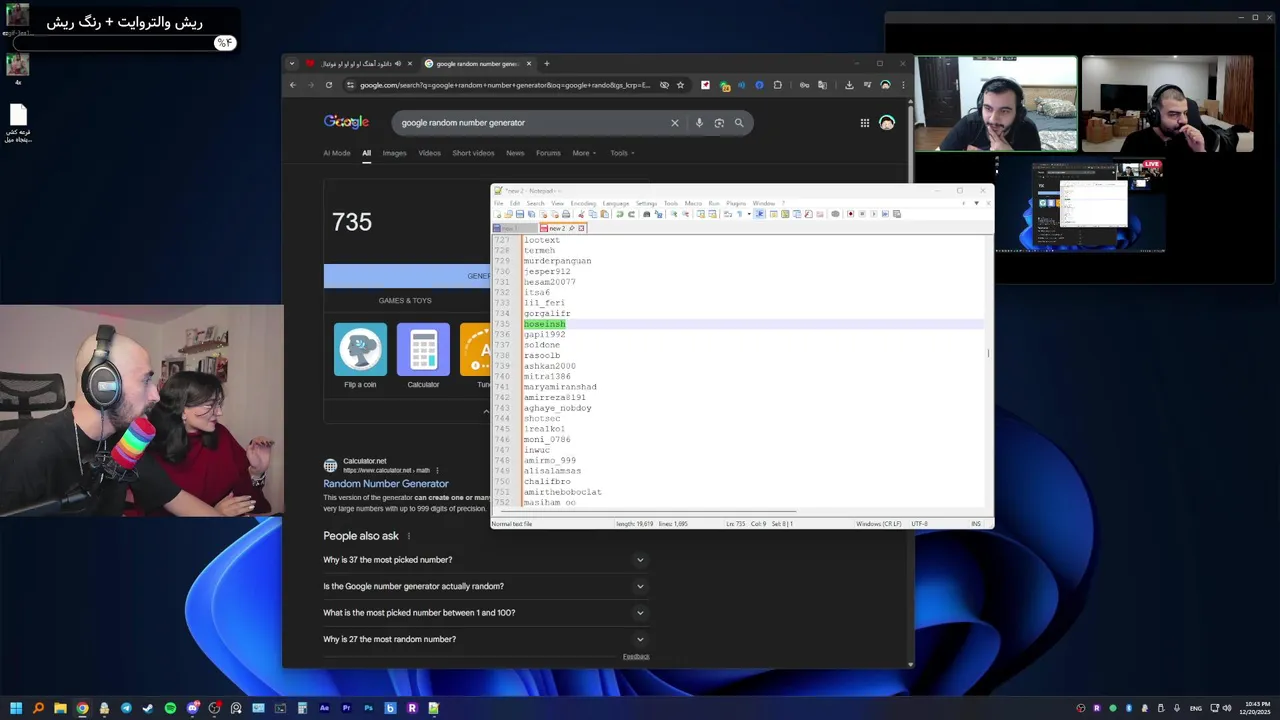Open the Flip a coin tool
1280x720 pixels.
[x=360, y=356]
